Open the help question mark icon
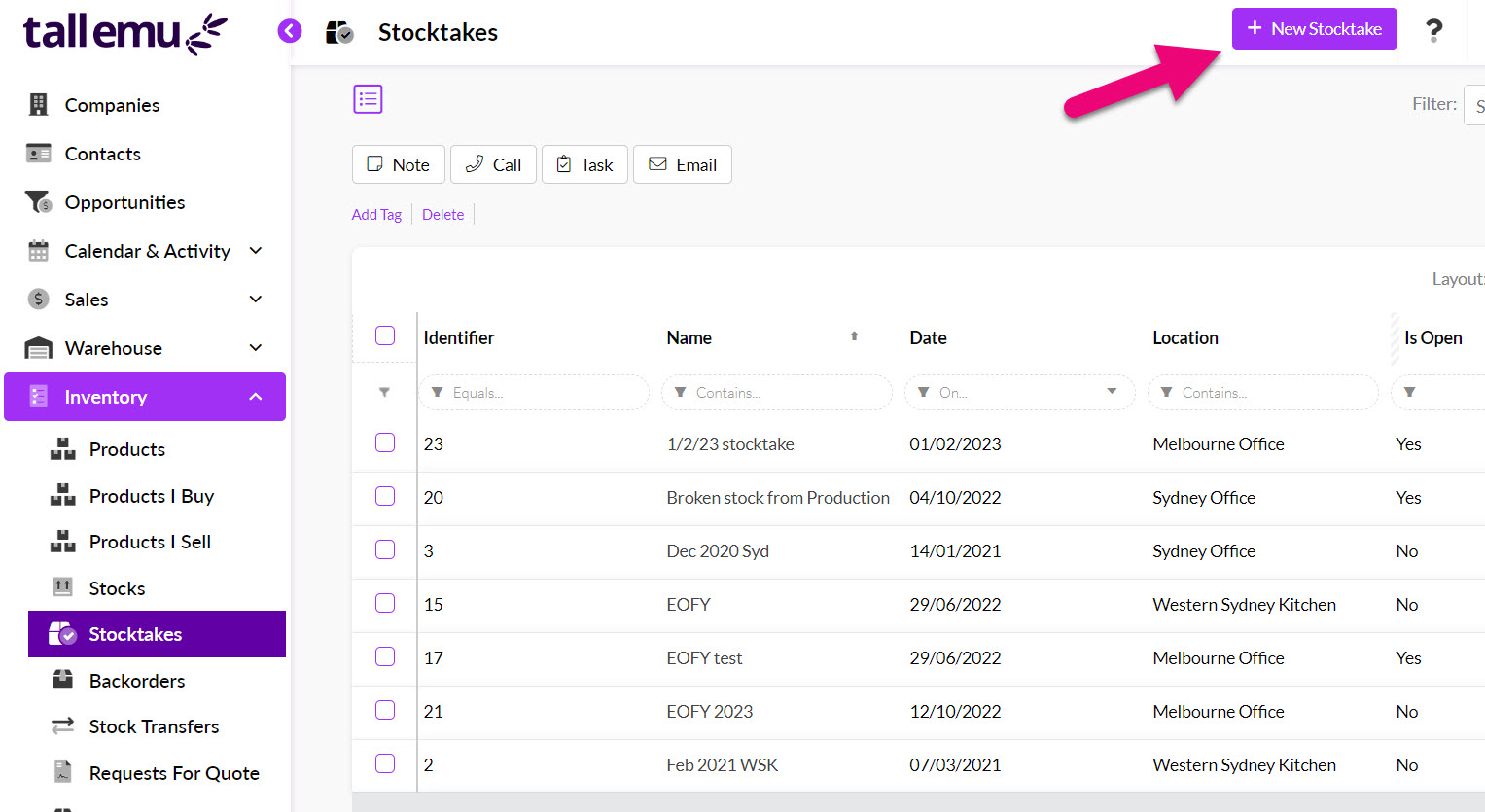1485x812 pixels. pyautogui.click(x=1433, y=30)
